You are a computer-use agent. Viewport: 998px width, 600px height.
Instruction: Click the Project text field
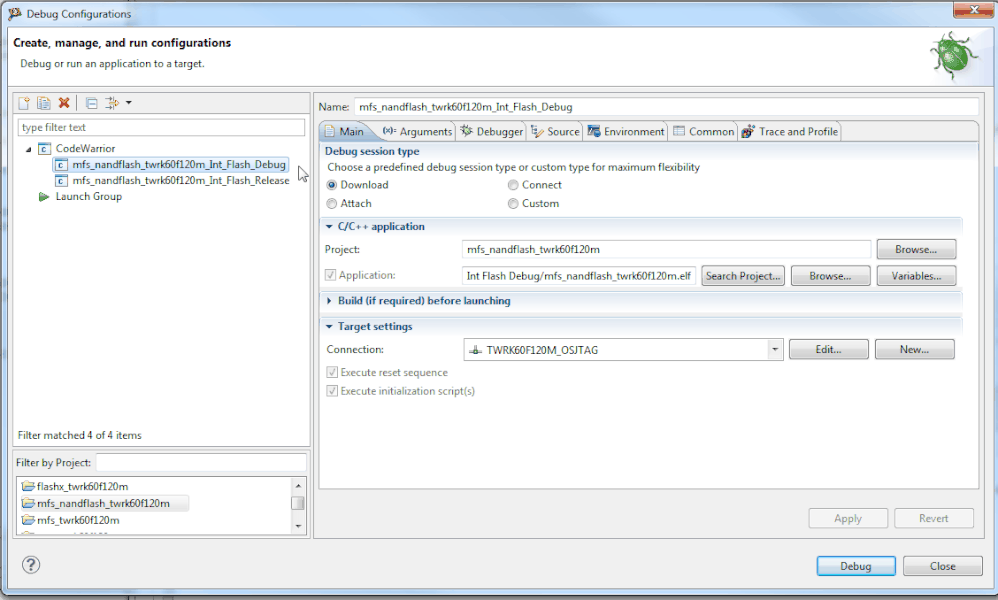click(x=666, y=249)
